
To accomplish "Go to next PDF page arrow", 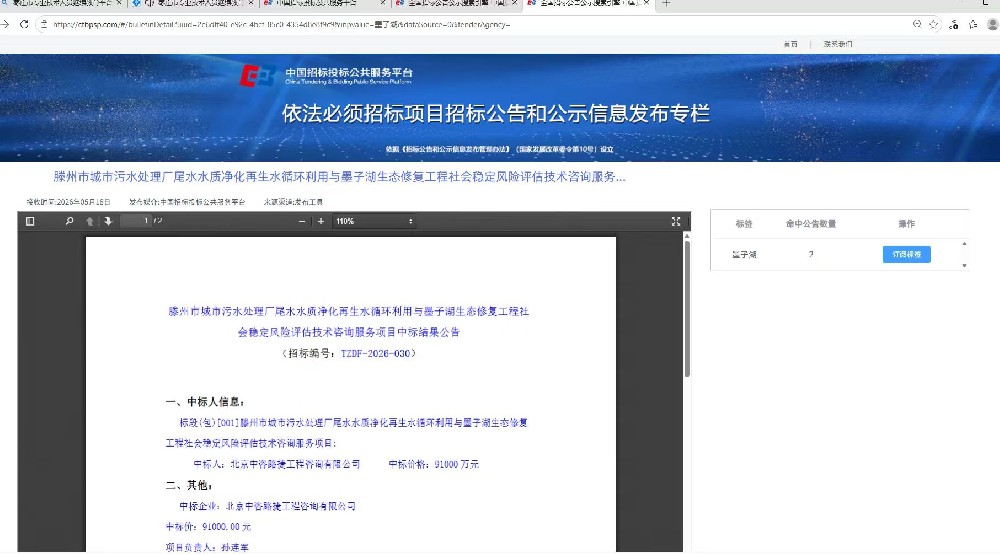I will [x=108, y=221].
